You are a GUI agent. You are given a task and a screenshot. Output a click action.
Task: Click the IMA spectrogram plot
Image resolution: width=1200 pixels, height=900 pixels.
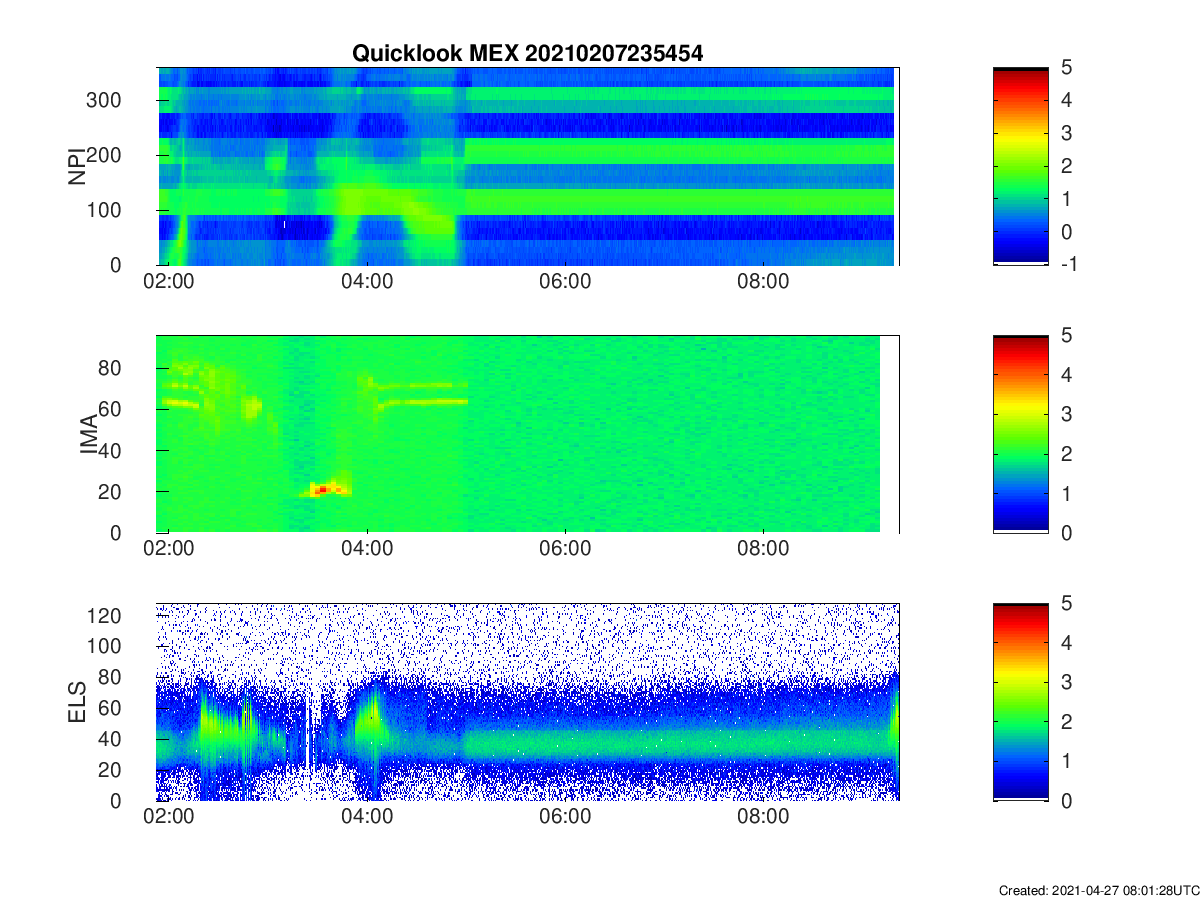pyautogui.click(x=528, y=434)
